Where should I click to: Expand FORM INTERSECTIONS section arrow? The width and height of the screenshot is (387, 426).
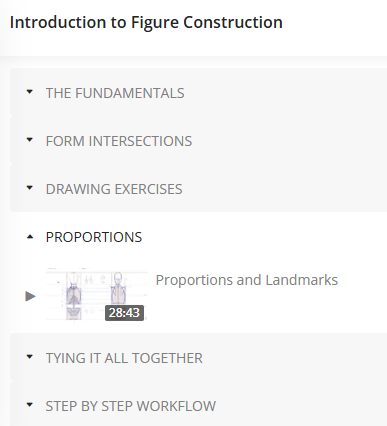30,140
